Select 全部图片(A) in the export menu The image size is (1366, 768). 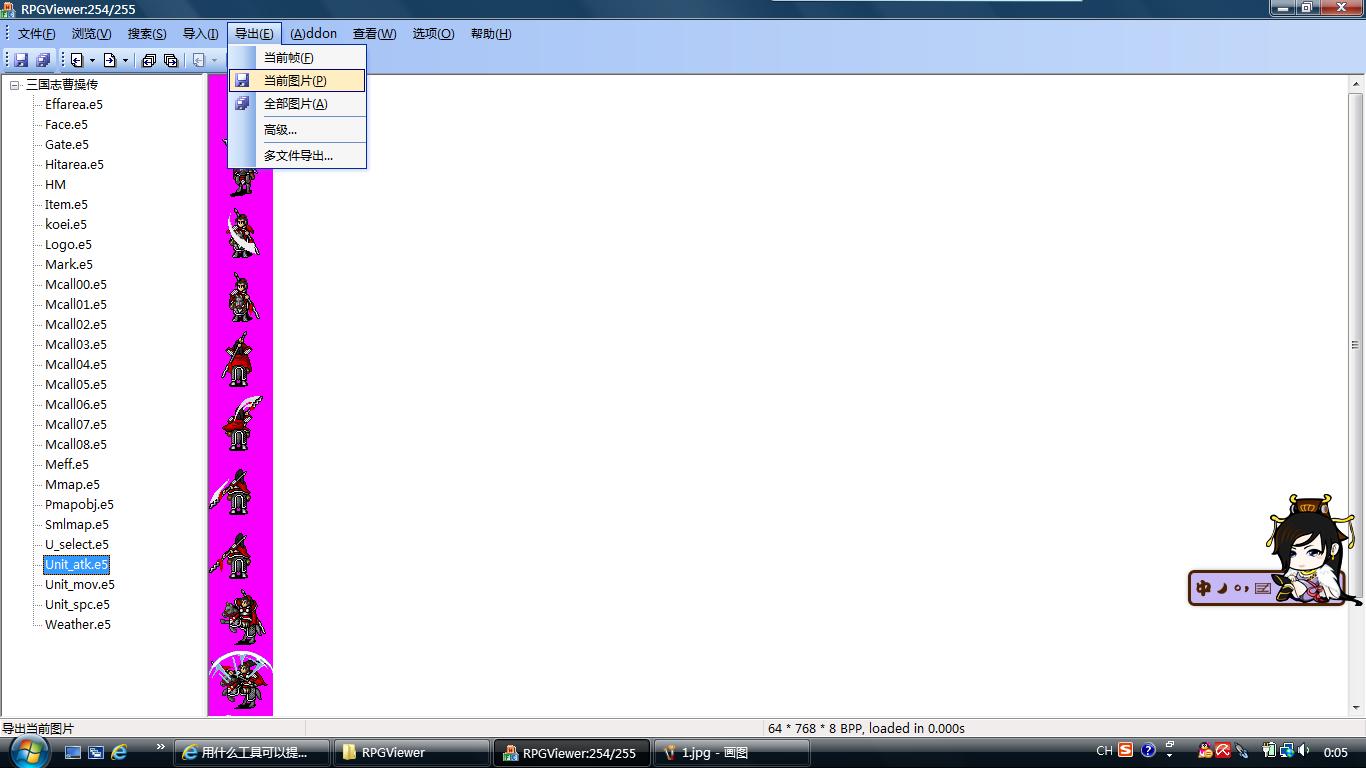click(295, 104)
